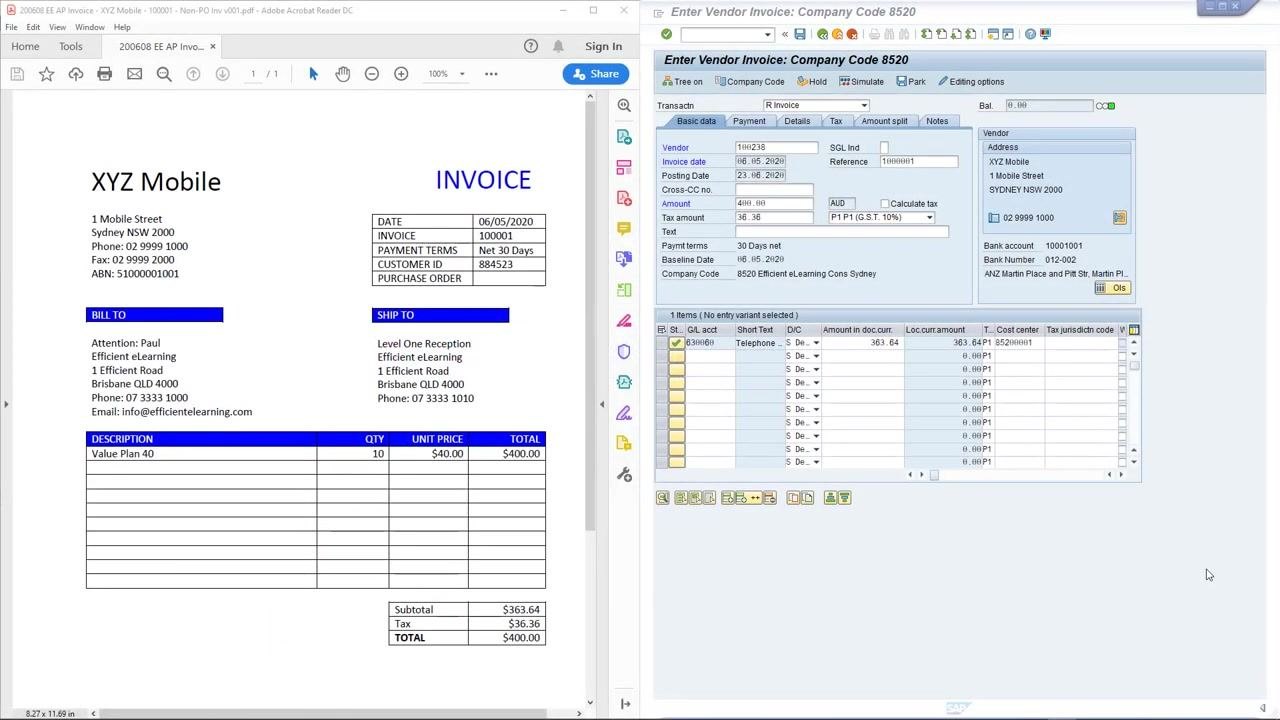
Task: Click the SAP Save icon
Action: point(800,34)
